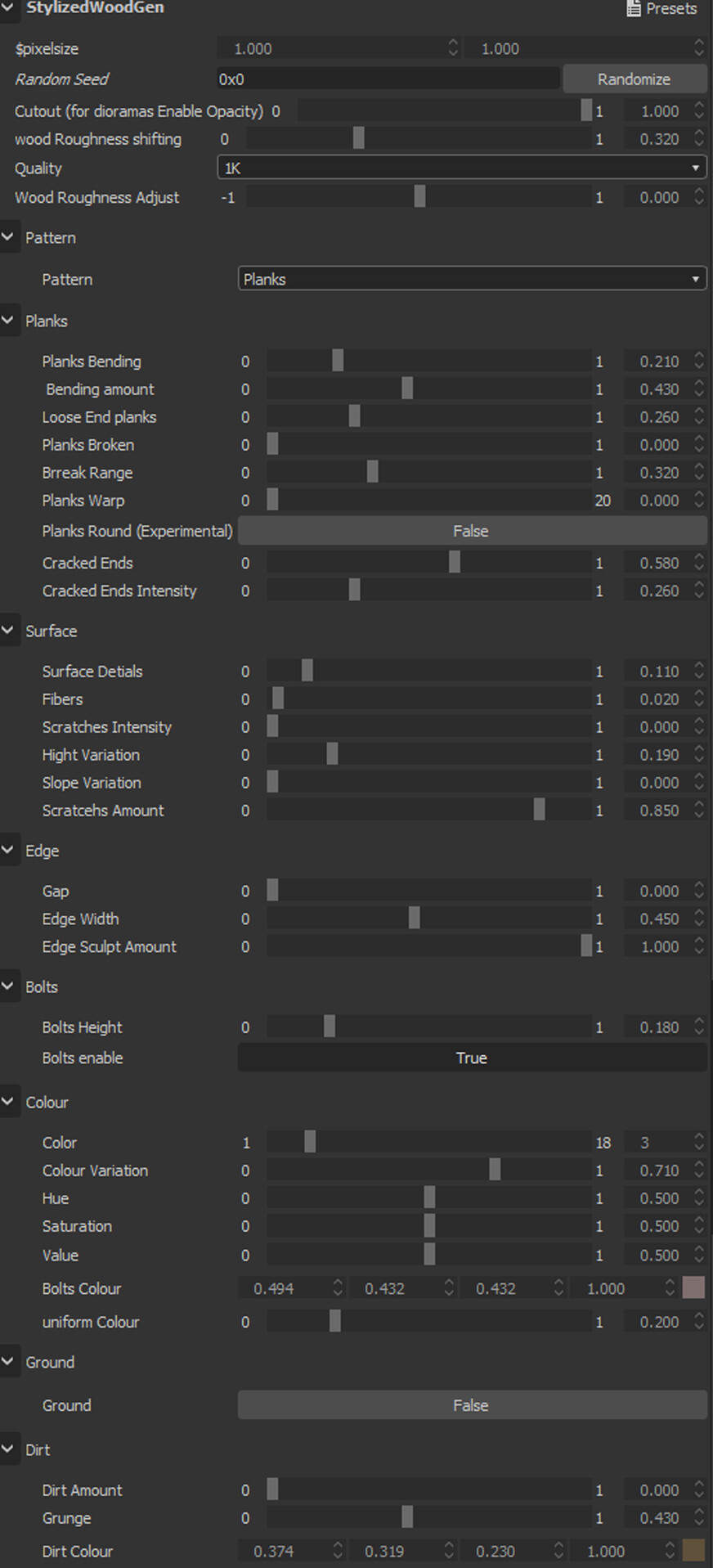Open the Presets menu icon
Screen dimensions: 713x1568
634,9
